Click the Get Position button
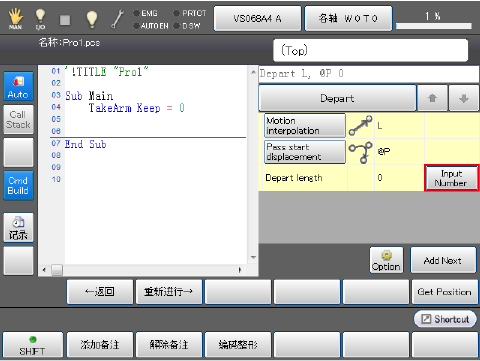 (x=445, y=292)
